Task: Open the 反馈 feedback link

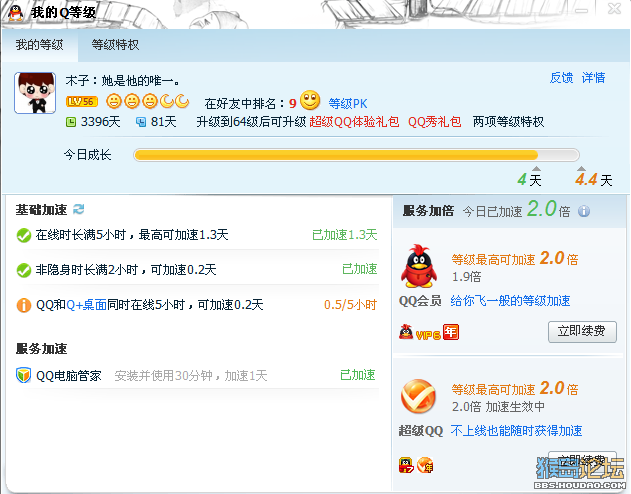Action: 561,78
